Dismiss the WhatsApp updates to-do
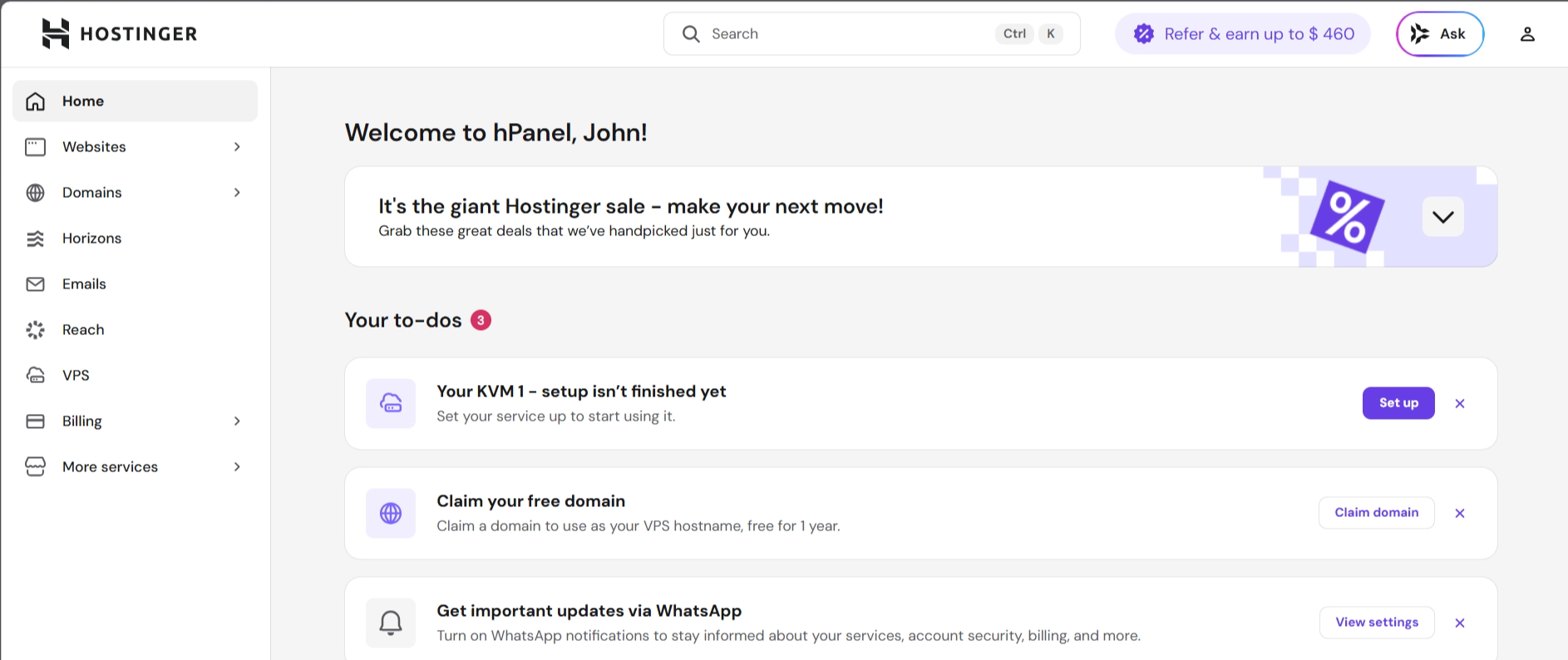Image resolution: width=1568 pixels, height=660 pixels. tap(1460, 623)
